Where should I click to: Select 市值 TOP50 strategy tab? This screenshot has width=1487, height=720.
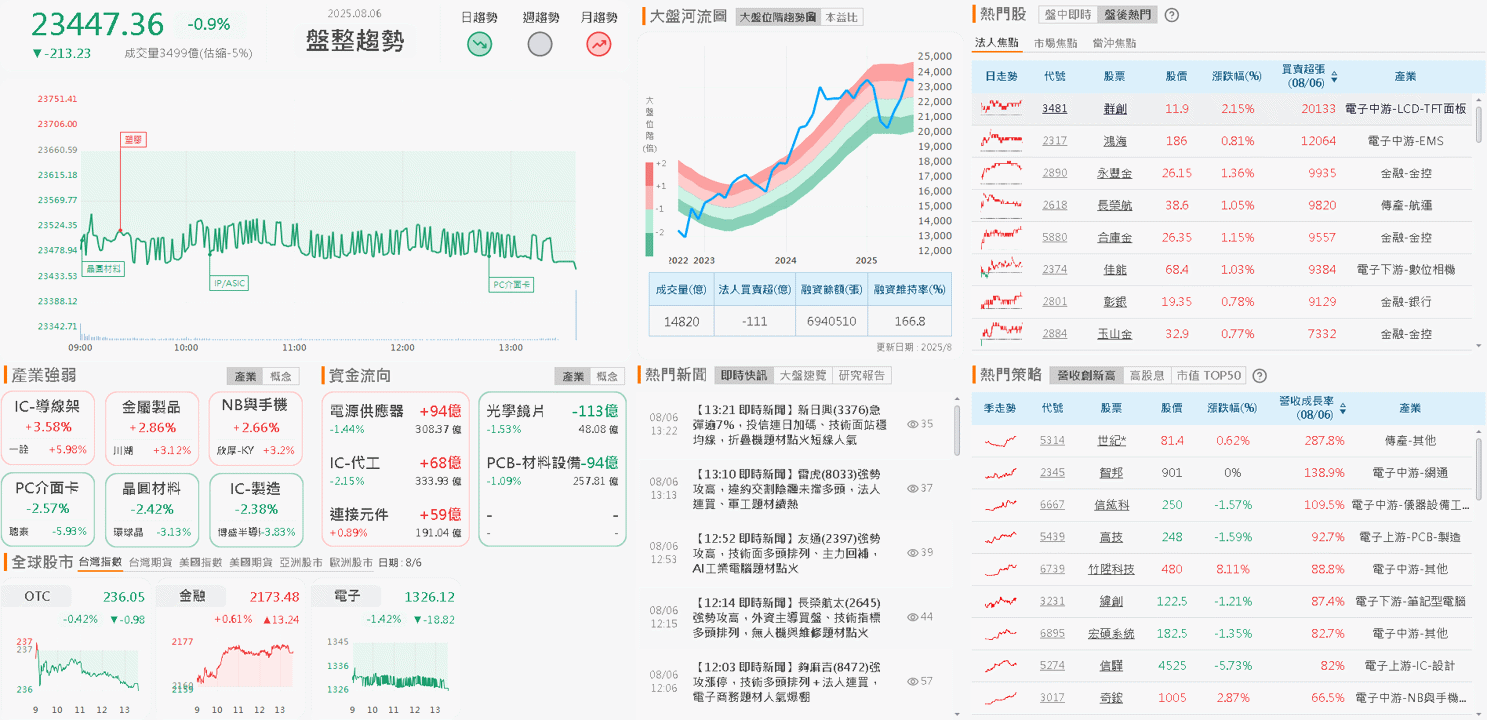click(1207, 376)
